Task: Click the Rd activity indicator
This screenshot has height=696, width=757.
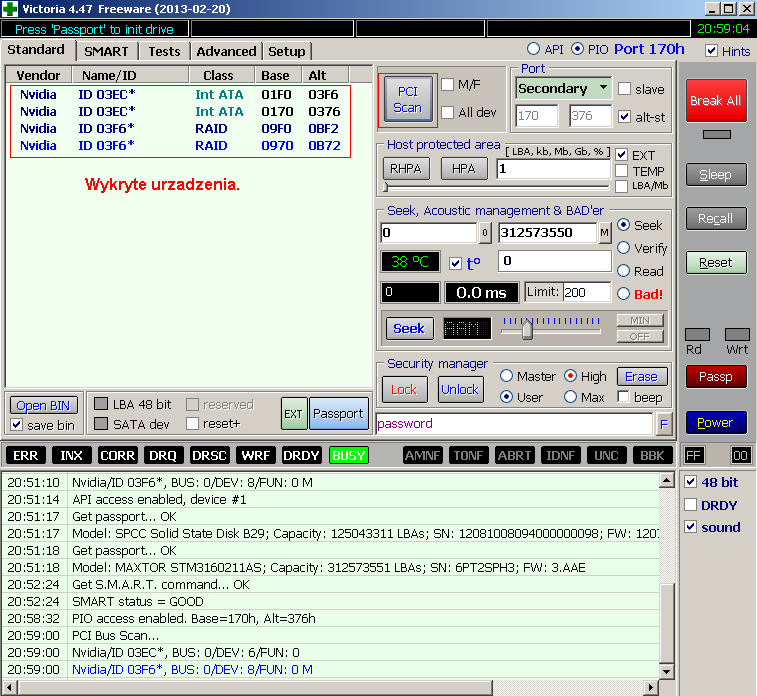Action: pos(697,334)
